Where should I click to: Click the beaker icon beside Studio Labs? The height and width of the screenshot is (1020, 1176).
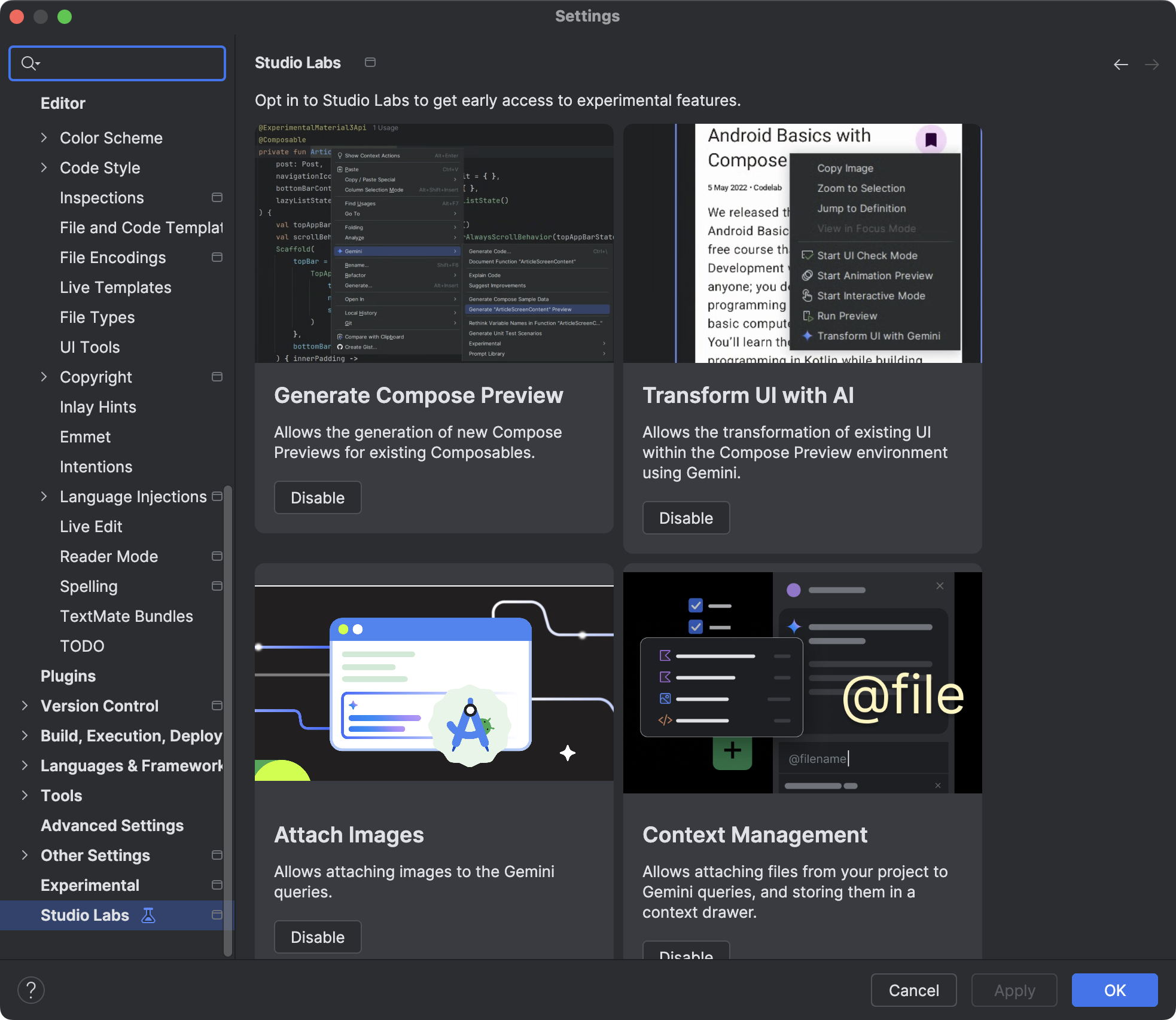[x=148, y=915]
